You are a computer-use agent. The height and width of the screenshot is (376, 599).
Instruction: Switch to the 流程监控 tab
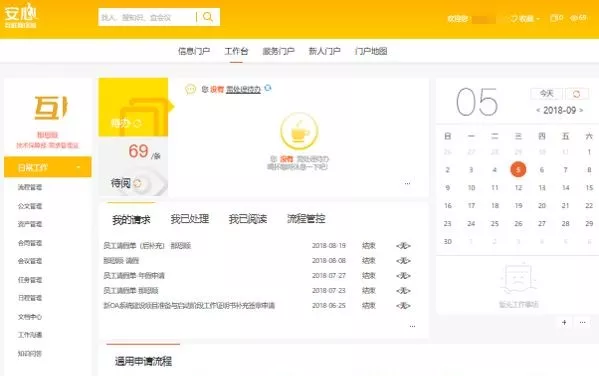click(x=306, y=219)
